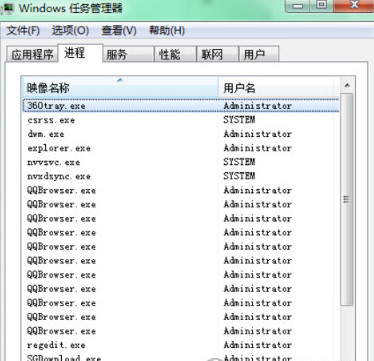Image resolution: width=374 pixels, height=361 pixels.
Task: Select the 360tray.exe process row
Action: tap(181, 106)
